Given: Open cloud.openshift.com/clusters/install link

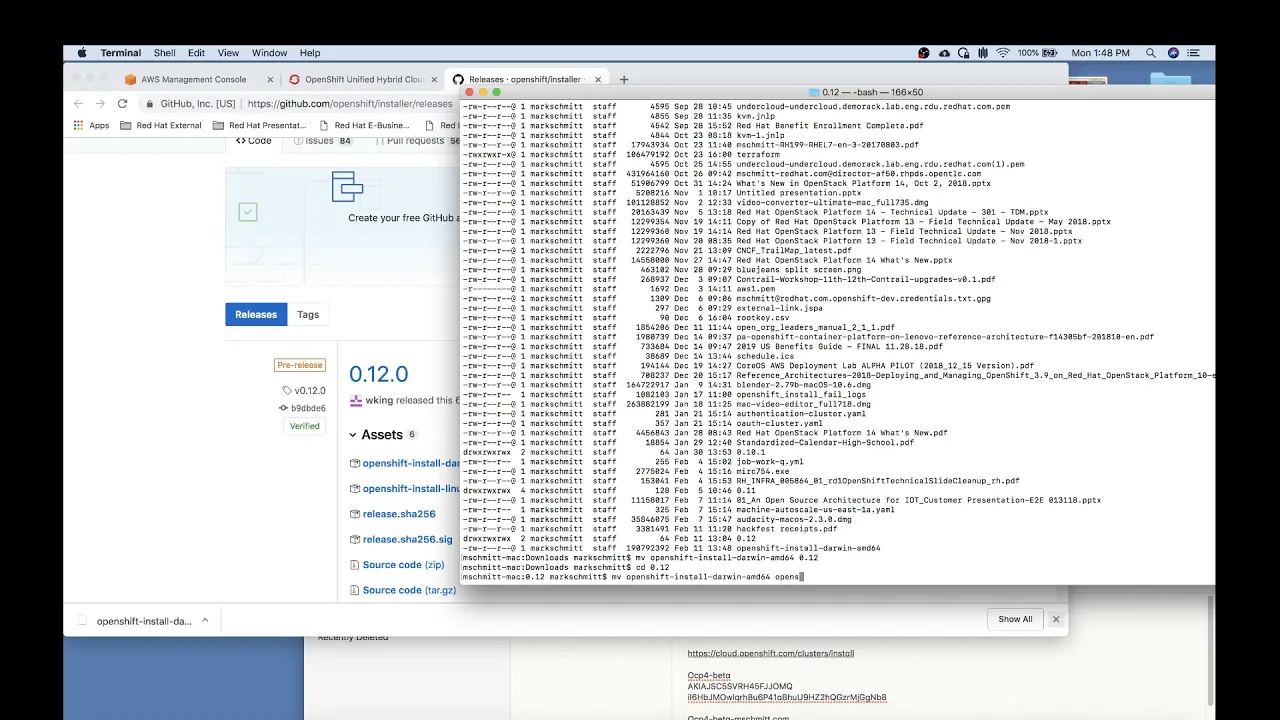Looking at the screenshot, I should [770, 653].
